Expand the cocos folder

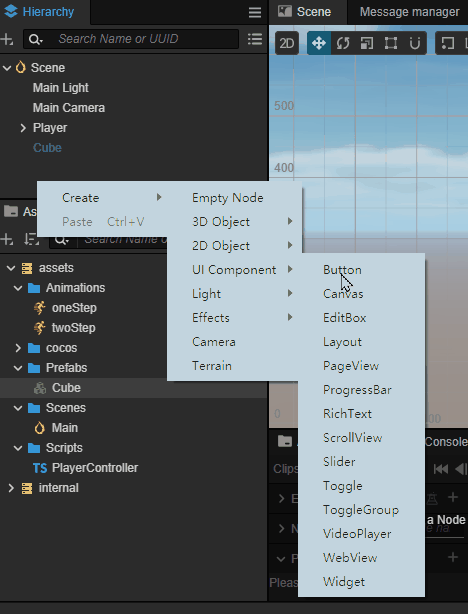[x=18, y=348]
